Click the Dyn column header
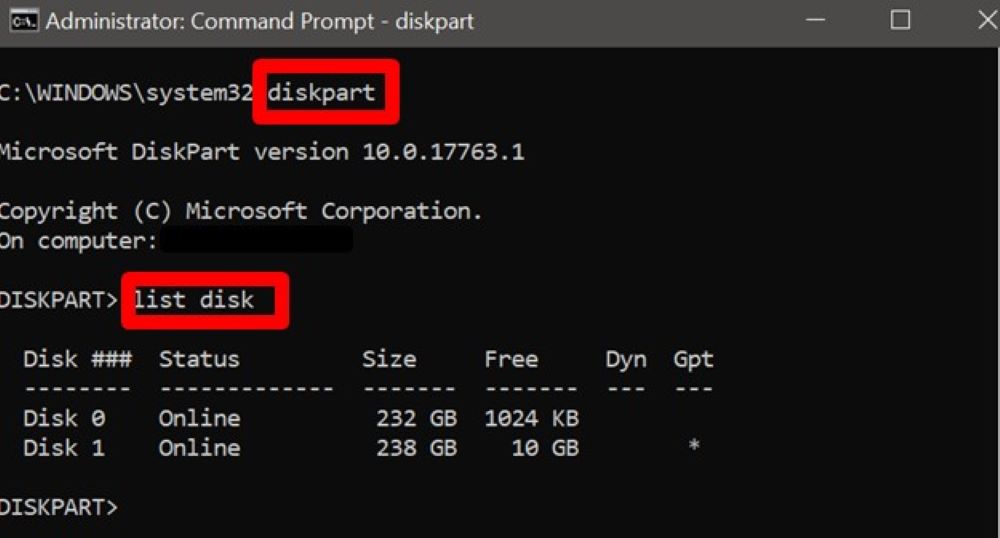Image resolution: width=1000 pixels, height=538 pixels. [x=626, y=359]
